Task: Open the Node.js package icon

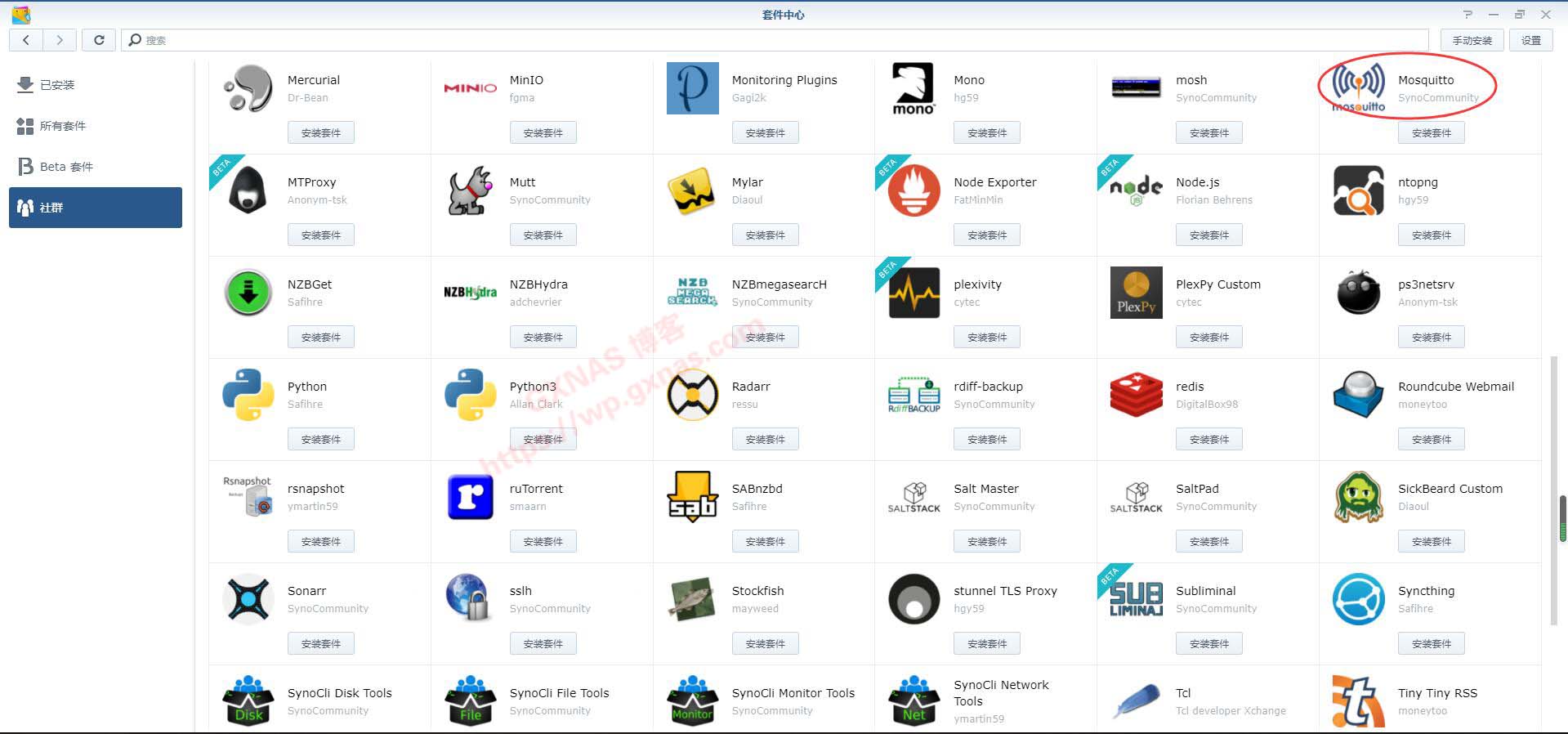Action: pyautogui.click(x=1136, y=190)
